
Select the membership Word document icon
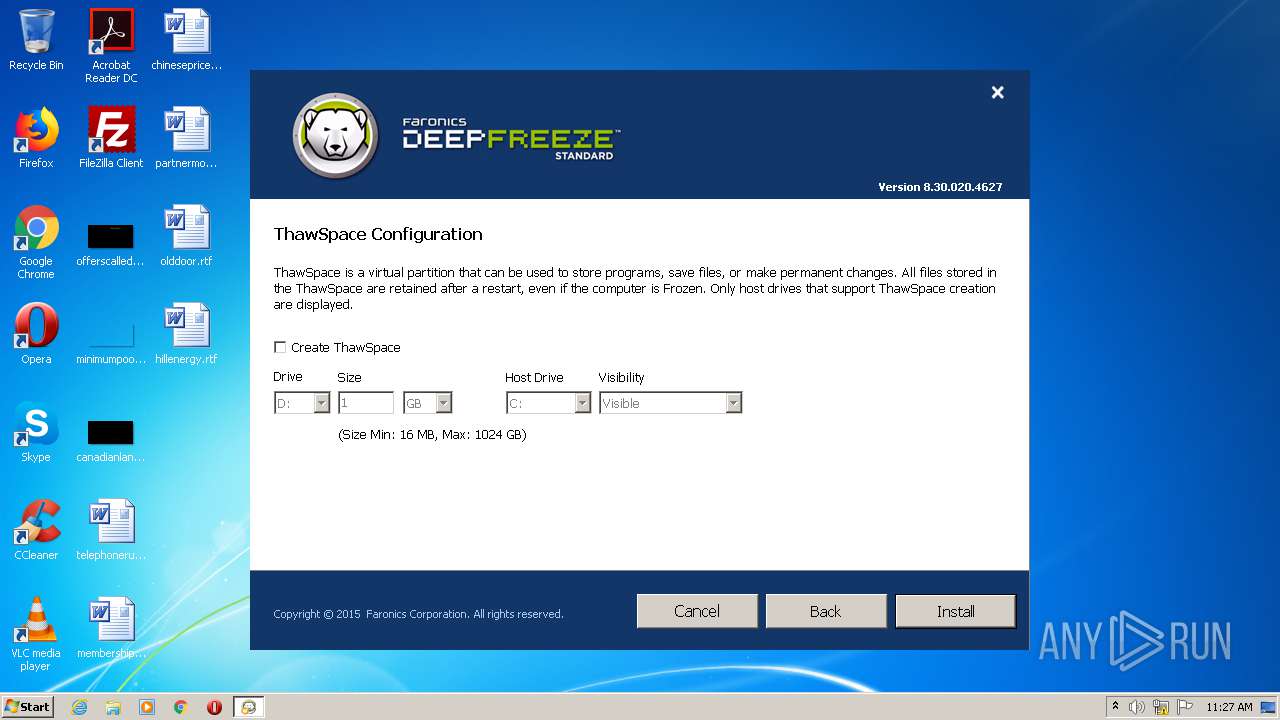click(x=111, y=628)
